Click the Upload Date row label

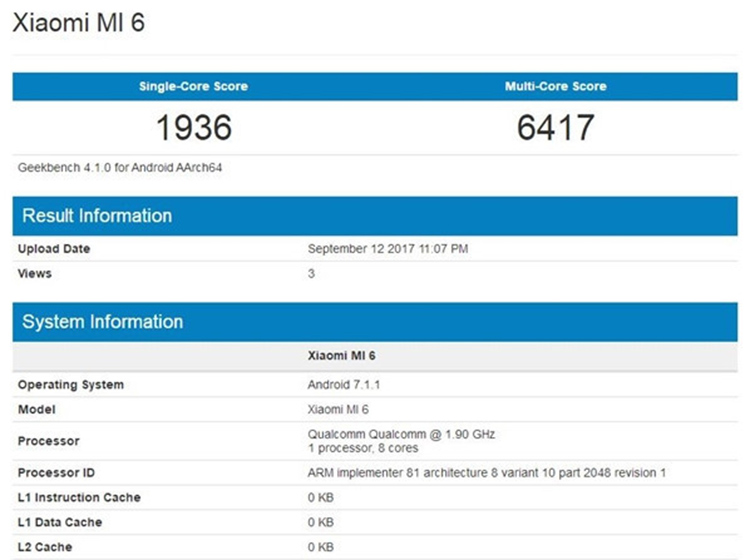[x=54, y=249]
